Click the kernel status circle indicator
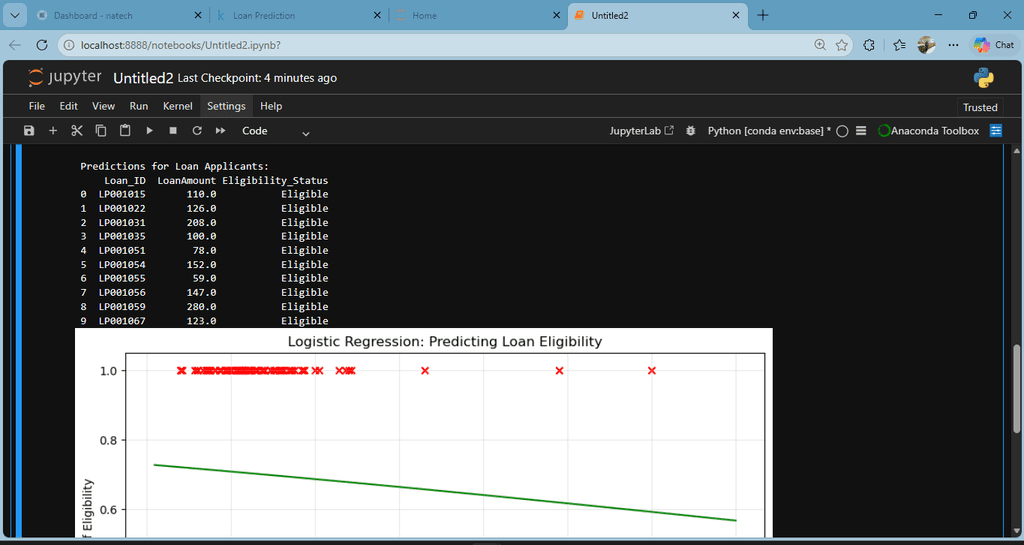The width and height of the screenshot is (1024, 545). point(842,131)
